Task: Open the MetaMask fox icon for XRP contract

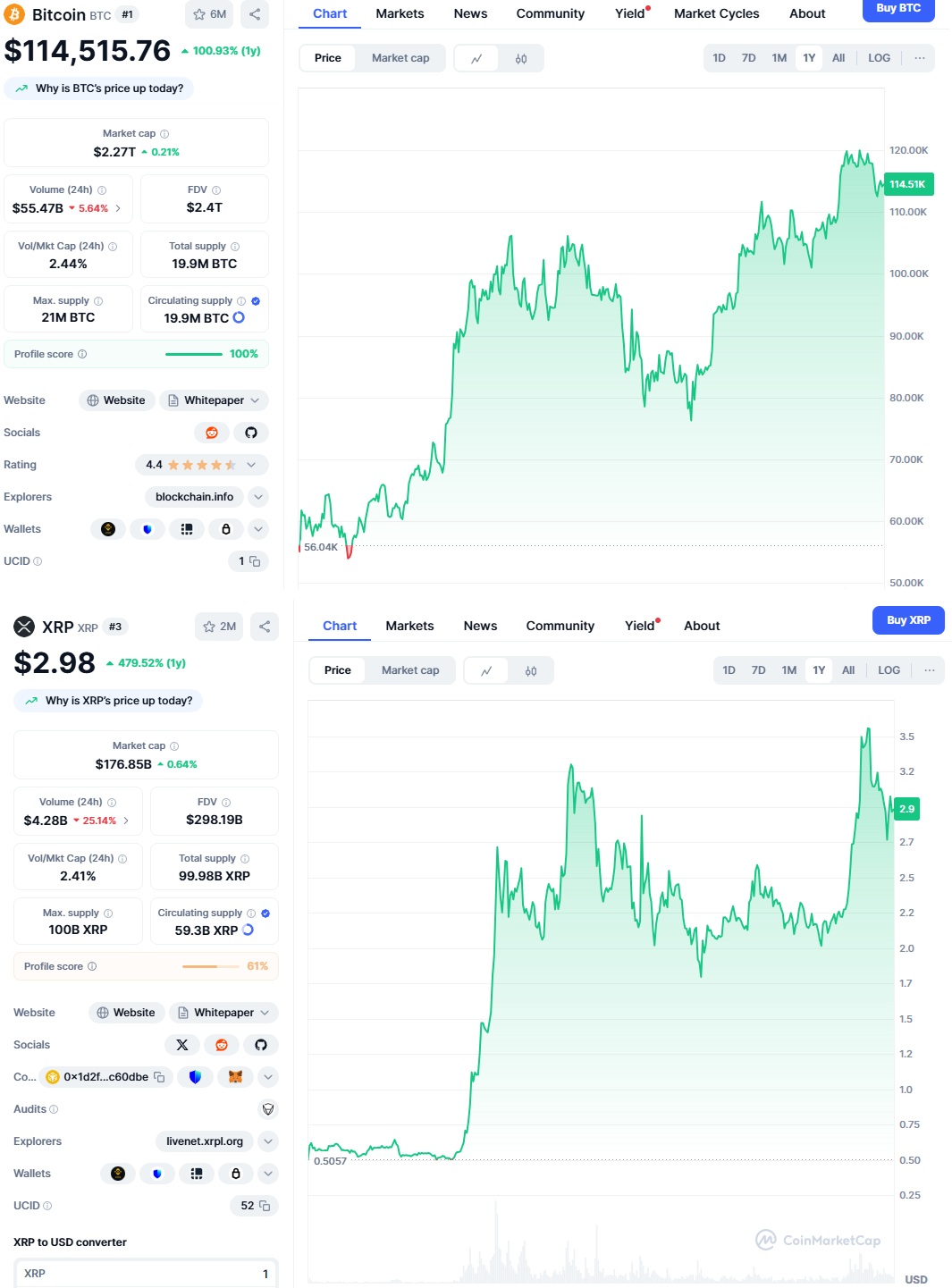Action: coord(236,1077)
